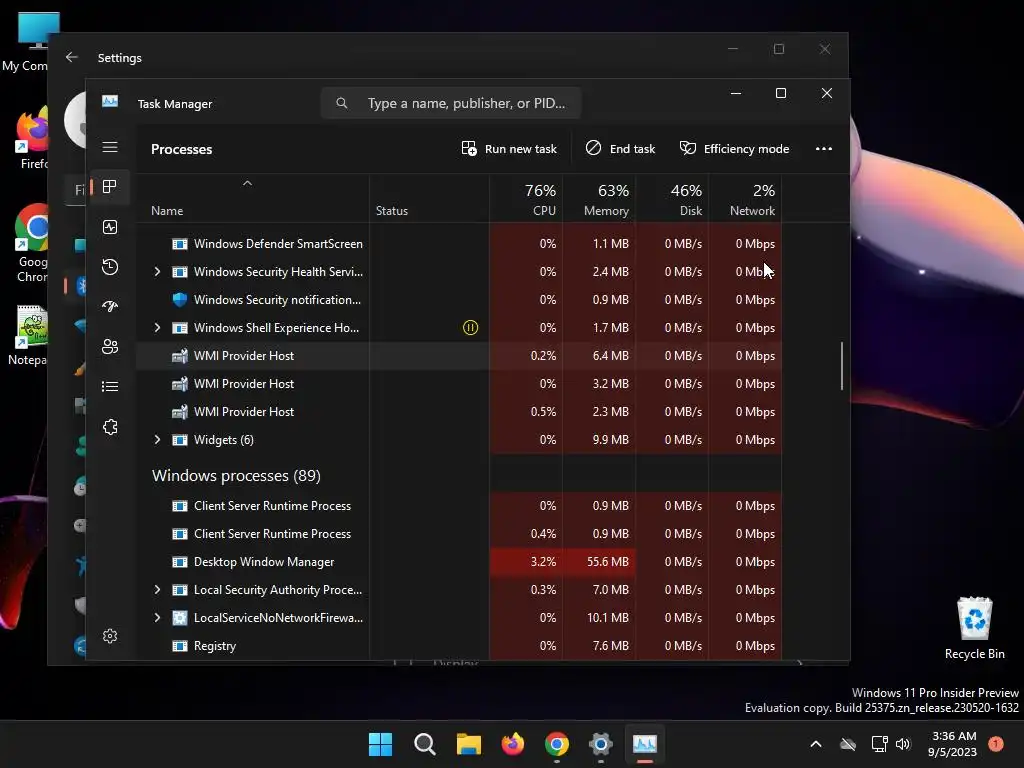Sort by the Memory column header
The image size is (1024, 768).
(x=600, y=199)
